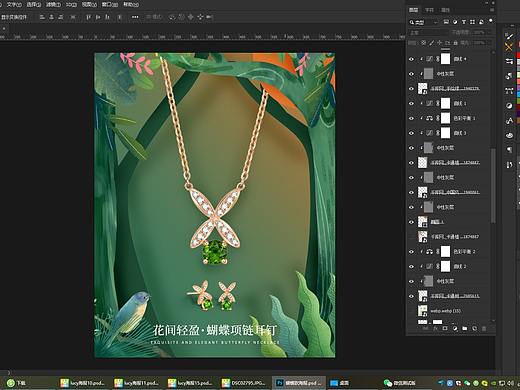Screen dimensions: 520x390
Task: Open the layer blend mode dropdown
Action: click(428, 33)
